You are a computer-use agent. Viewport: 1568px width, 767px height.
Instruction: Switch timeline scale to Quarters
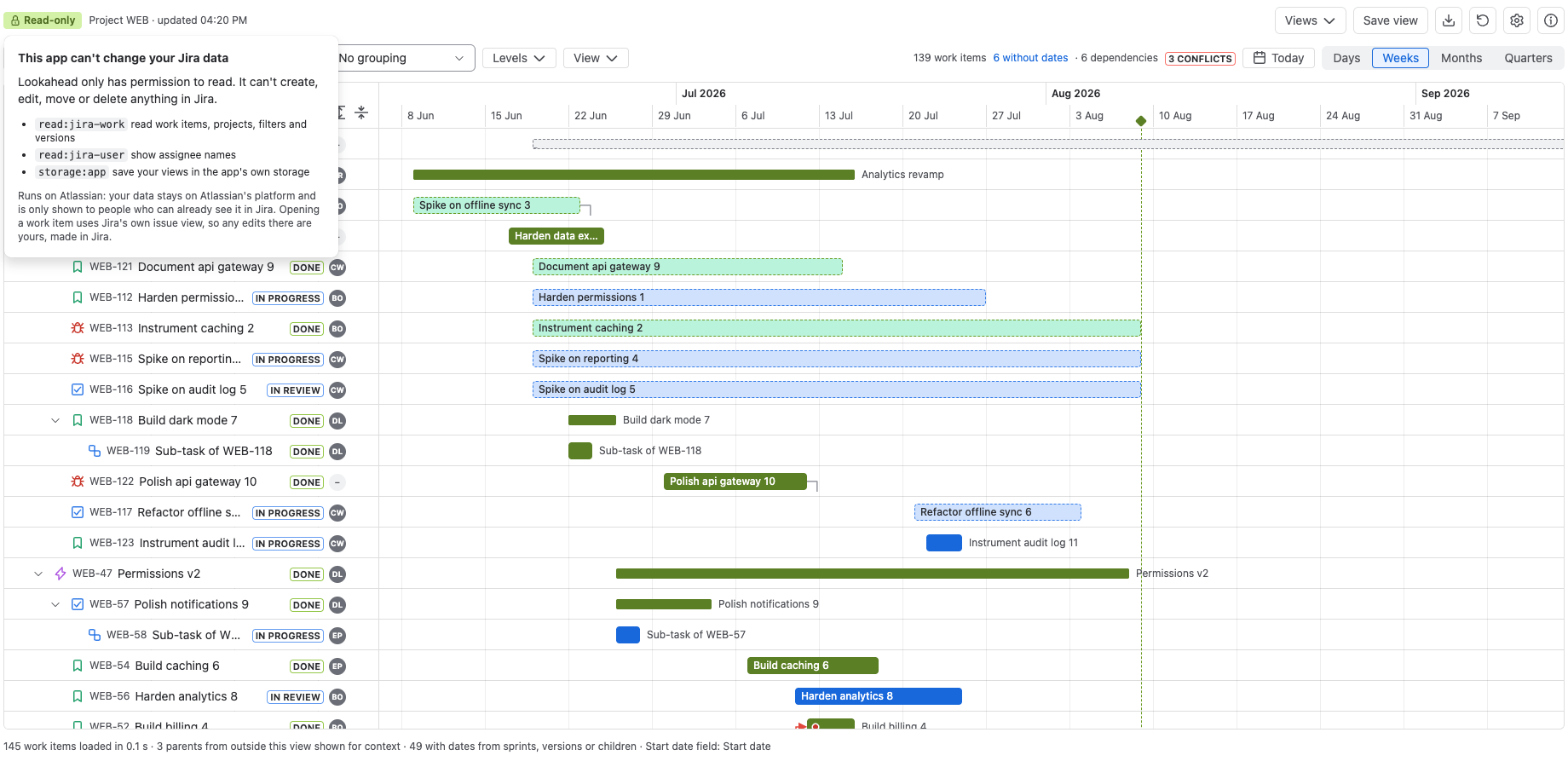tap(1528, 58)
